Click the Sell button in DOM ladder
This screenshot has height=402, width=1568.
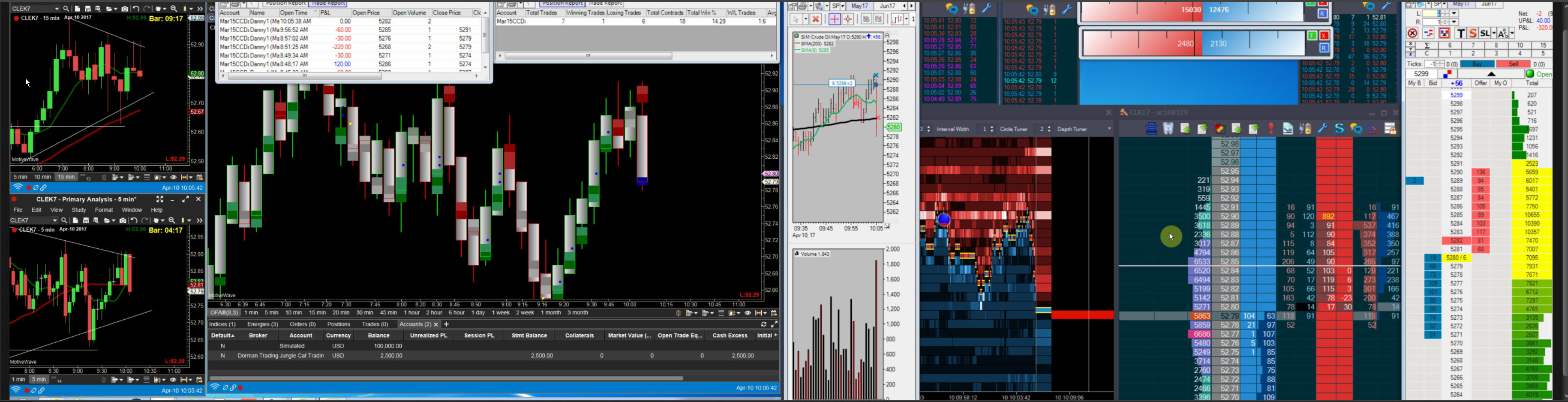coord(1513,64)
